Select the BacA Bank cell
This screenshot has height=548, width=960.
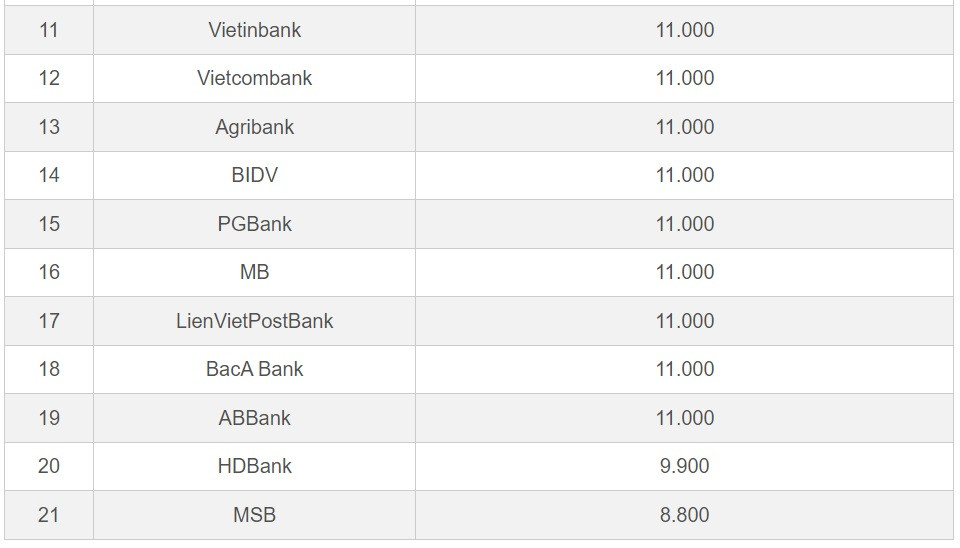(254, 369)
